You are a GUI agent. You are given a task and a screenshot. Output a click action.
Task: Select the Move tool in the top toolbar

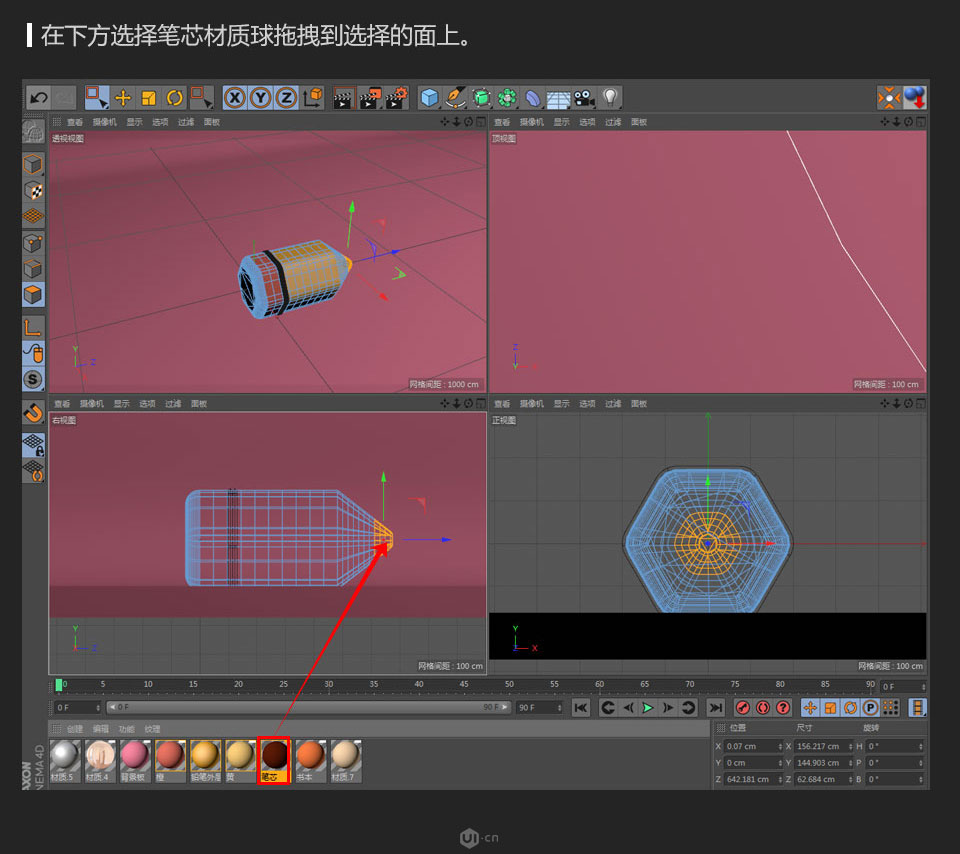[124, 97]
